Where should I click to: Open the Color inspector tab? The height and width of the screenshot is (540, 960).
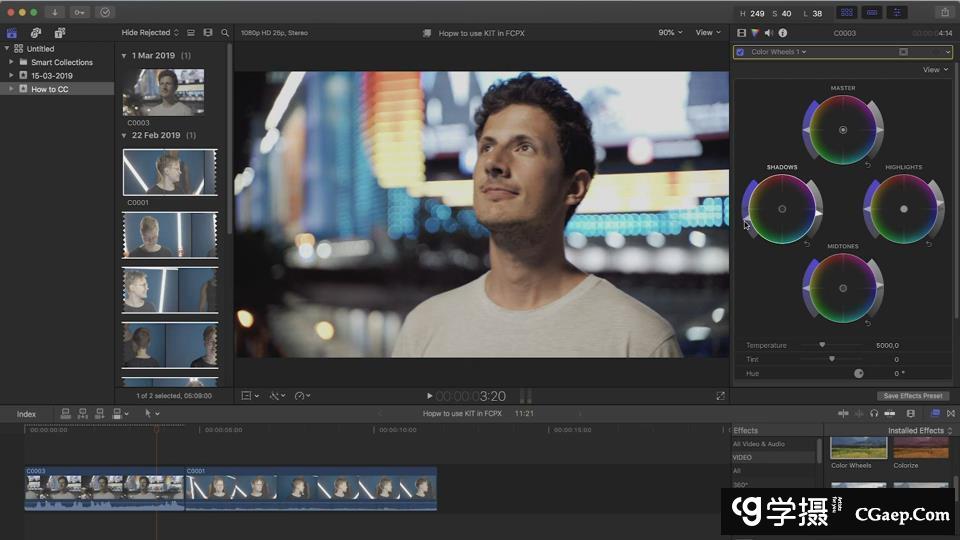755,33
